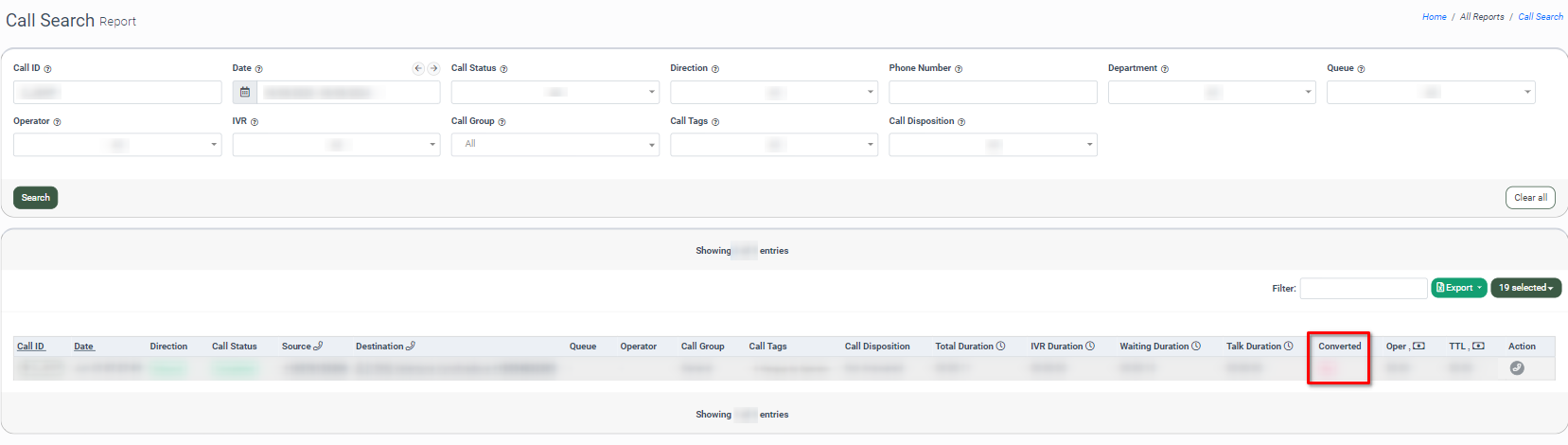The image size is (1568, 445).
Task: Click clock icon beside Total Duration header
Action: tap(1000, 347)
